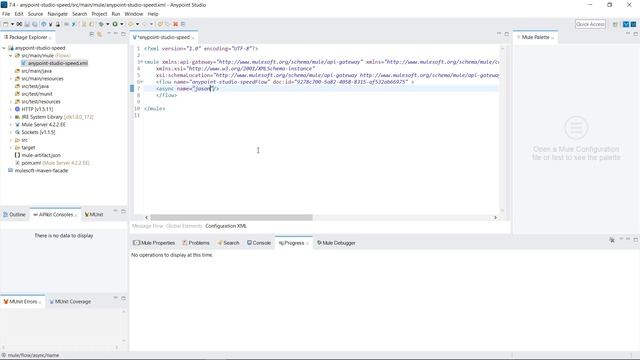Viewport: 640px width, 360px height.
Task: Click the Exchange globe toolbar icon
Action: (43, 24)
